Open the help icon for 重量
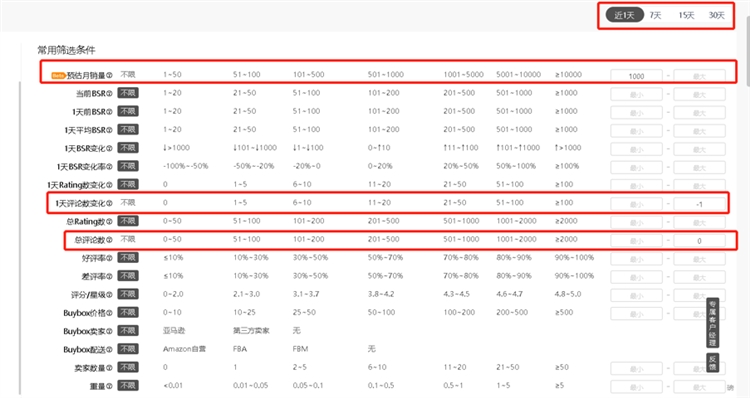 click(109, 386)
